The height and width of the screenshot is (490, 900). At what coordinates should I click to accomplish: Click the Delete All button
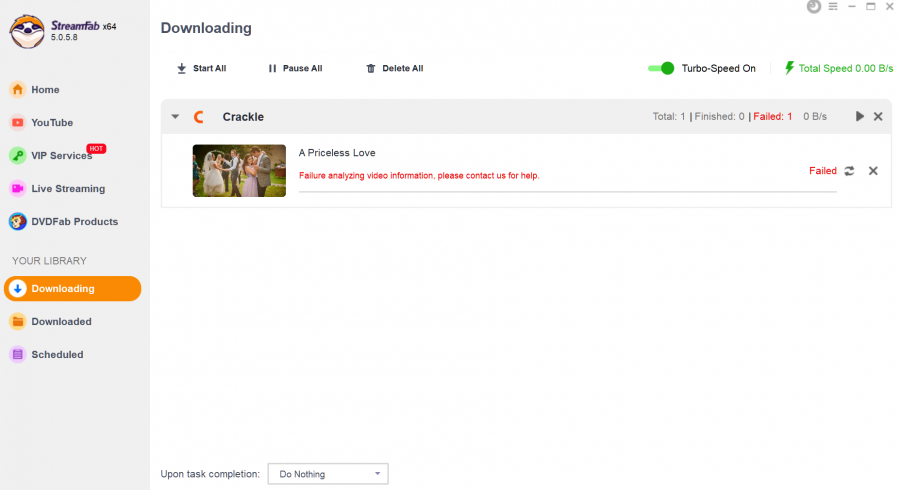tap(395, 68)
